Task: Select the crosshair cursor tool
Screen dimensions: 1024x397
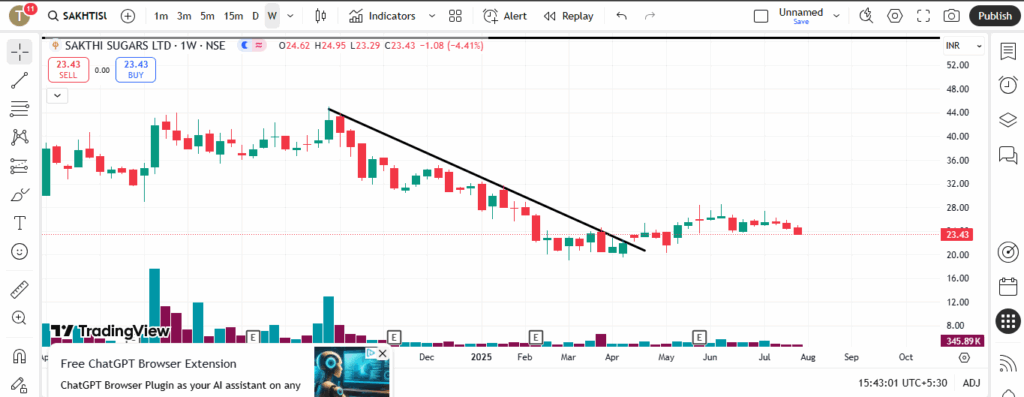Action: pos(20,52)
